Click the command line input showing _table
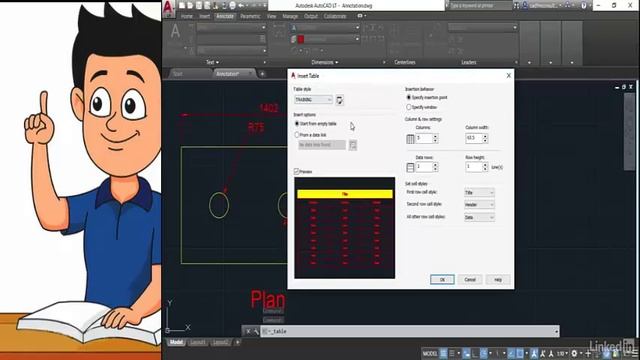This screenshot has width=640, height=360. coord(407,331)
